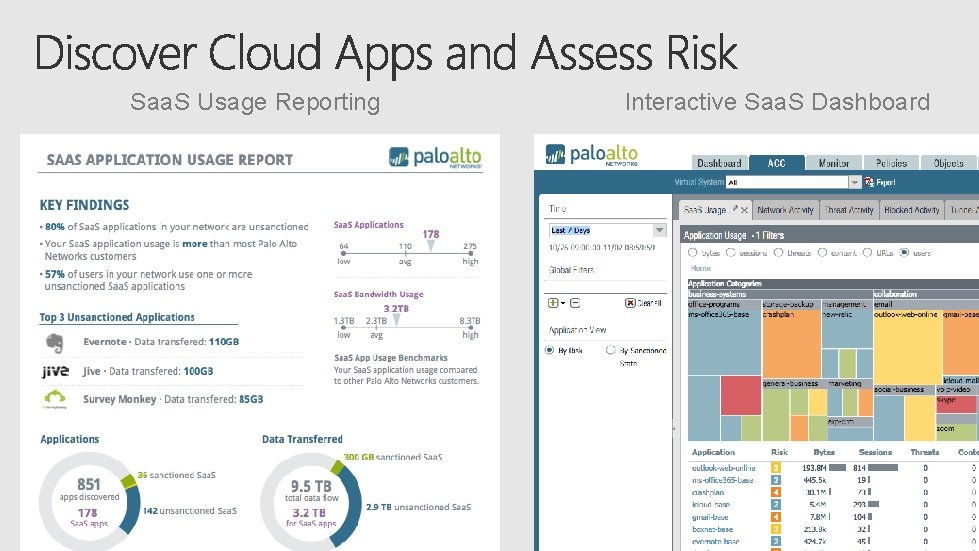Click the green add filter plus icon
The height and width of the screenshot is (551, 979).
point(553,303)
